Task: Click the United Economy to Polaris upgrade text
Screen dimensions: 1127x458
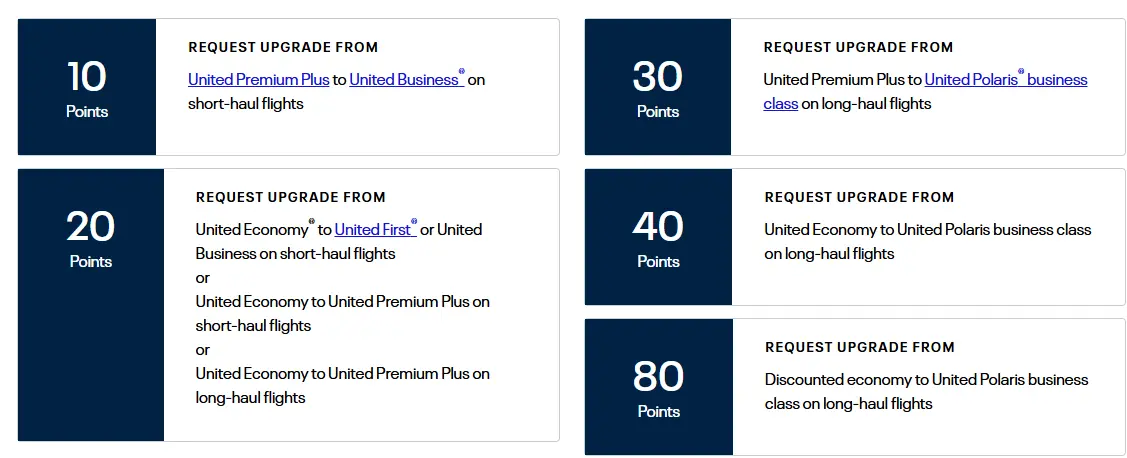Action: pos(927,241)
